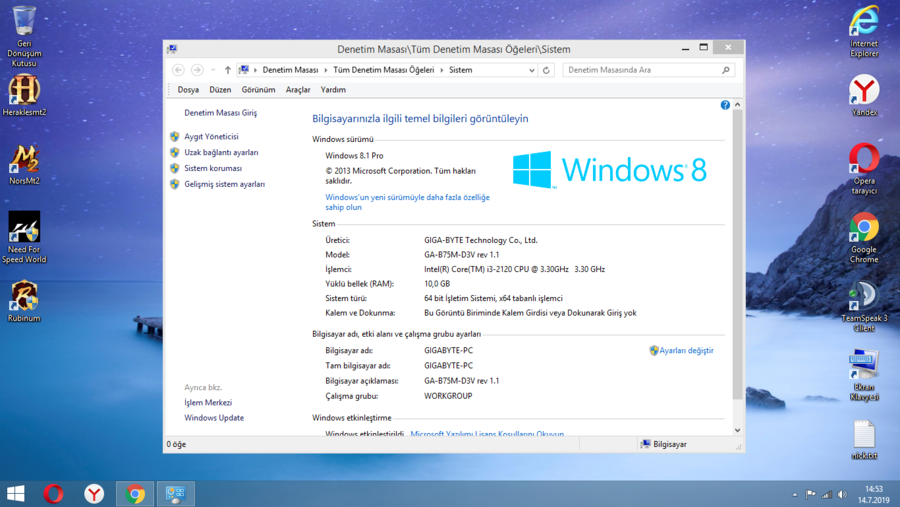This screenshot has width=900, height=507.
Task: Click the refresh button beside address bar
Action: point(546,70)
